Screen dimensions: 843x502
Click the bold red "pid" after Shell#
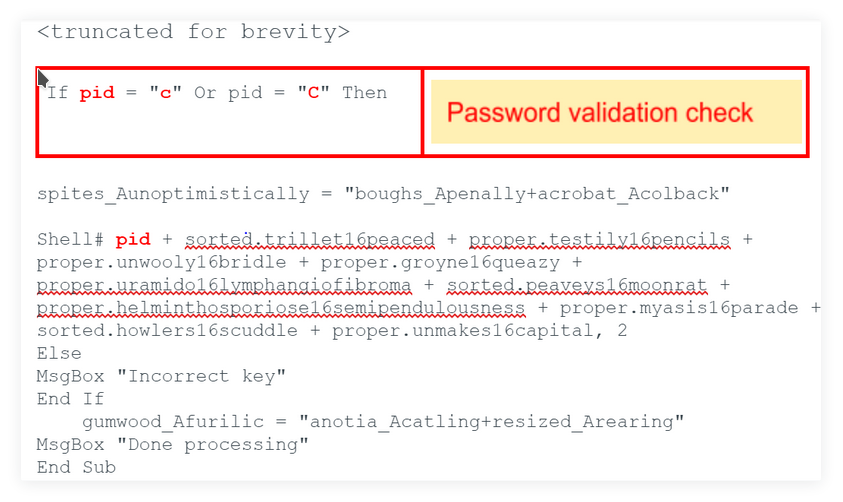pyautogui.click(x=133, y=240)
